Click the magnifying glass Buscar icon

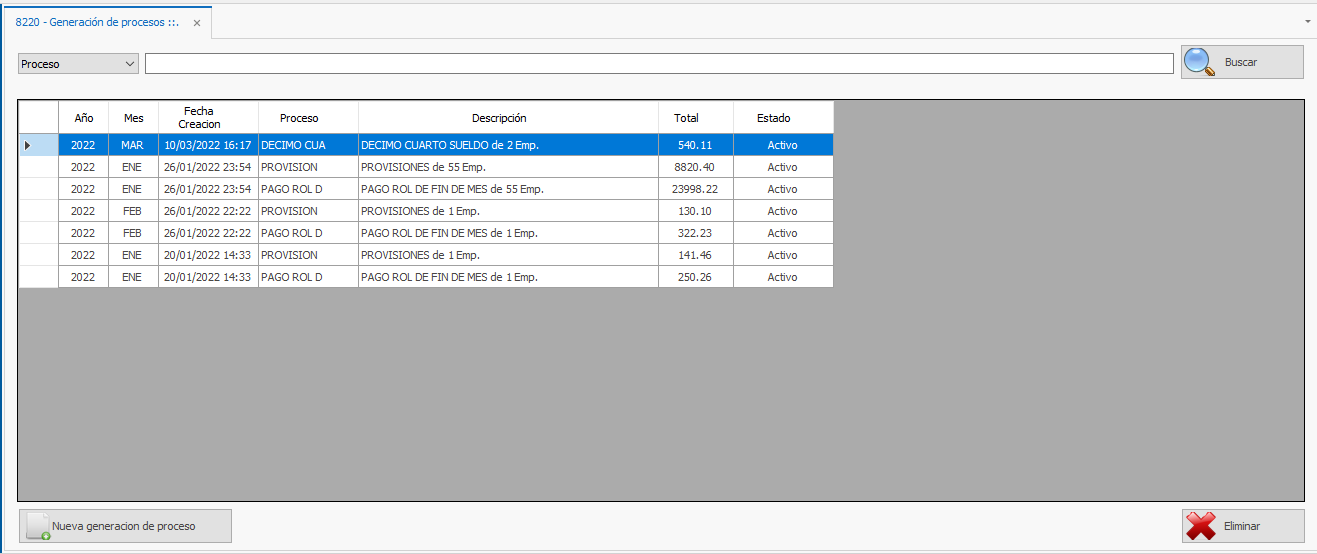[1200, 62]
